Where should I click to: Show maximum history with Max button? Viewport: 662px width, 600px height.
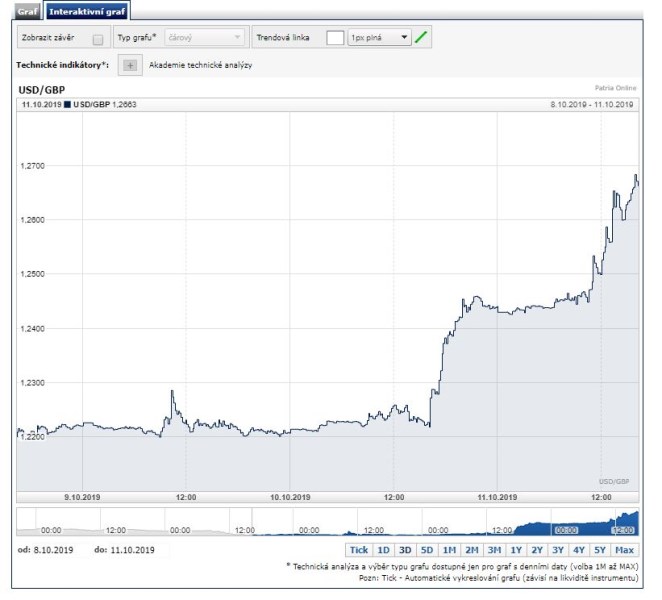[625, 550]
